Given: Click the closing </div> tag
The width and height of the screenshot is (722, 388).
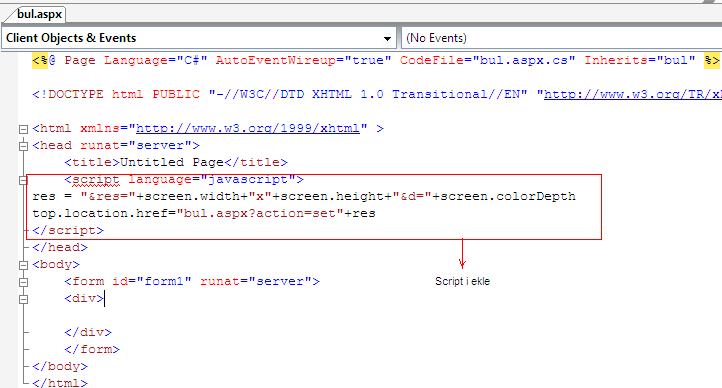Looking at the screenshot, I should [x=87, y=332].
